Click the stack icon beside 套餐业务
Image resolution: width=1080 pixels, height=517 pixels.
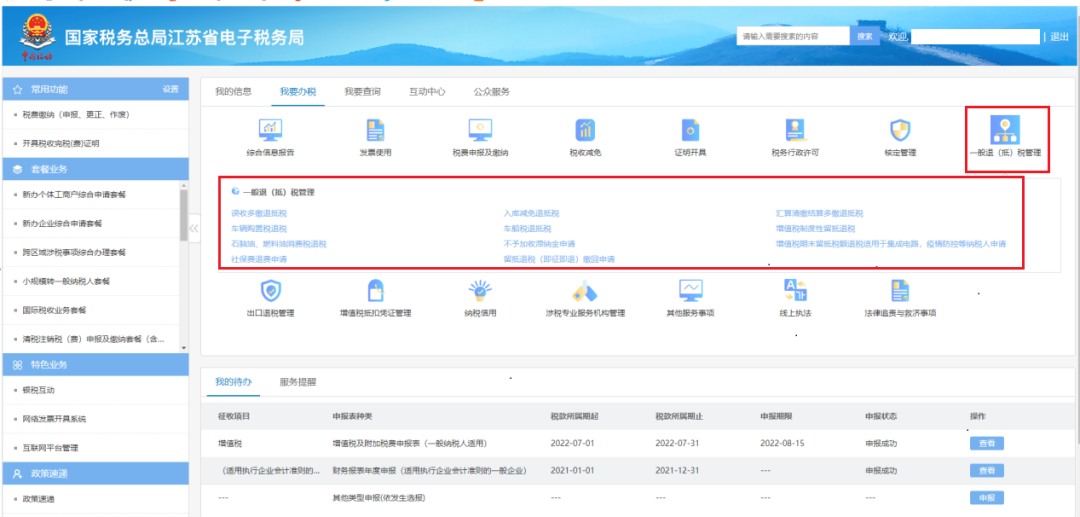pyautogui.click(x=17, y=169)
